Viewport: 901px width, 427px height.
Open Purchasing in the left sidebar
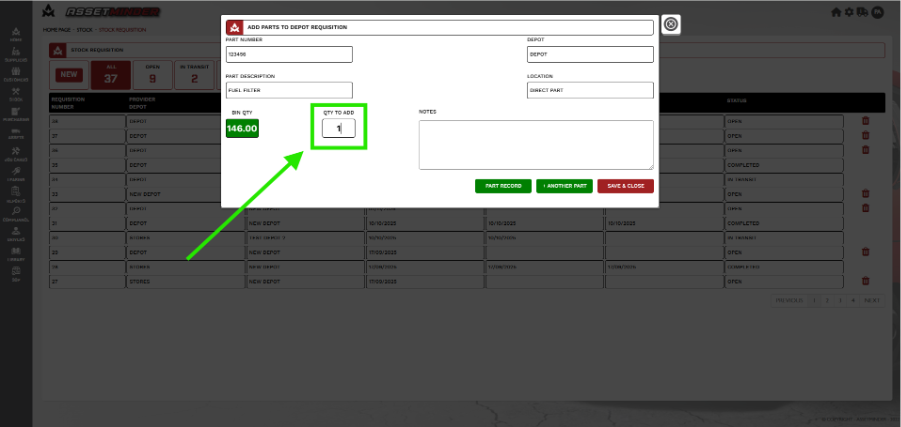pyautogui.click(x=16, y=114)
